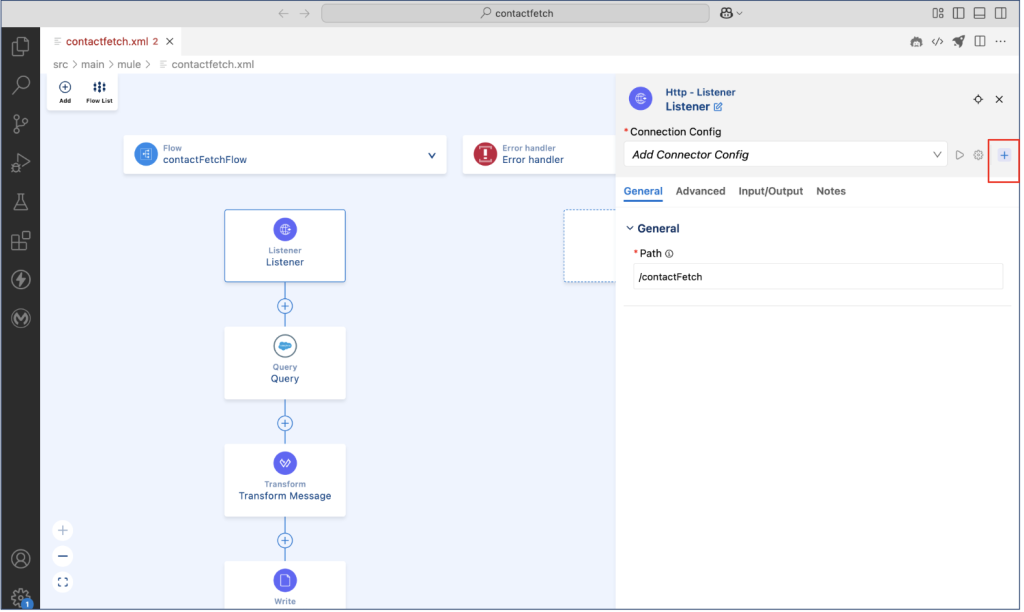The height and width of the screenshot is (612, 1024).
Task: Click Add component button on canvas
Action: [x=65, y=91]
